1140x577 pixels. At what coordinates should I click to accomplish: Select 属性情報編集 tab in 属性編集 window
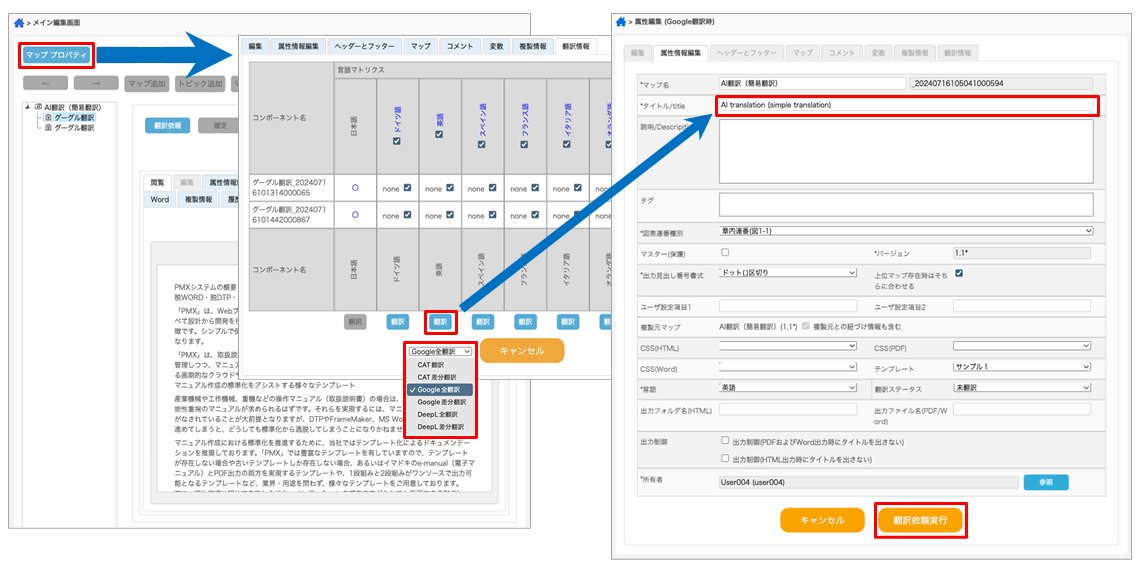[680, 52]
